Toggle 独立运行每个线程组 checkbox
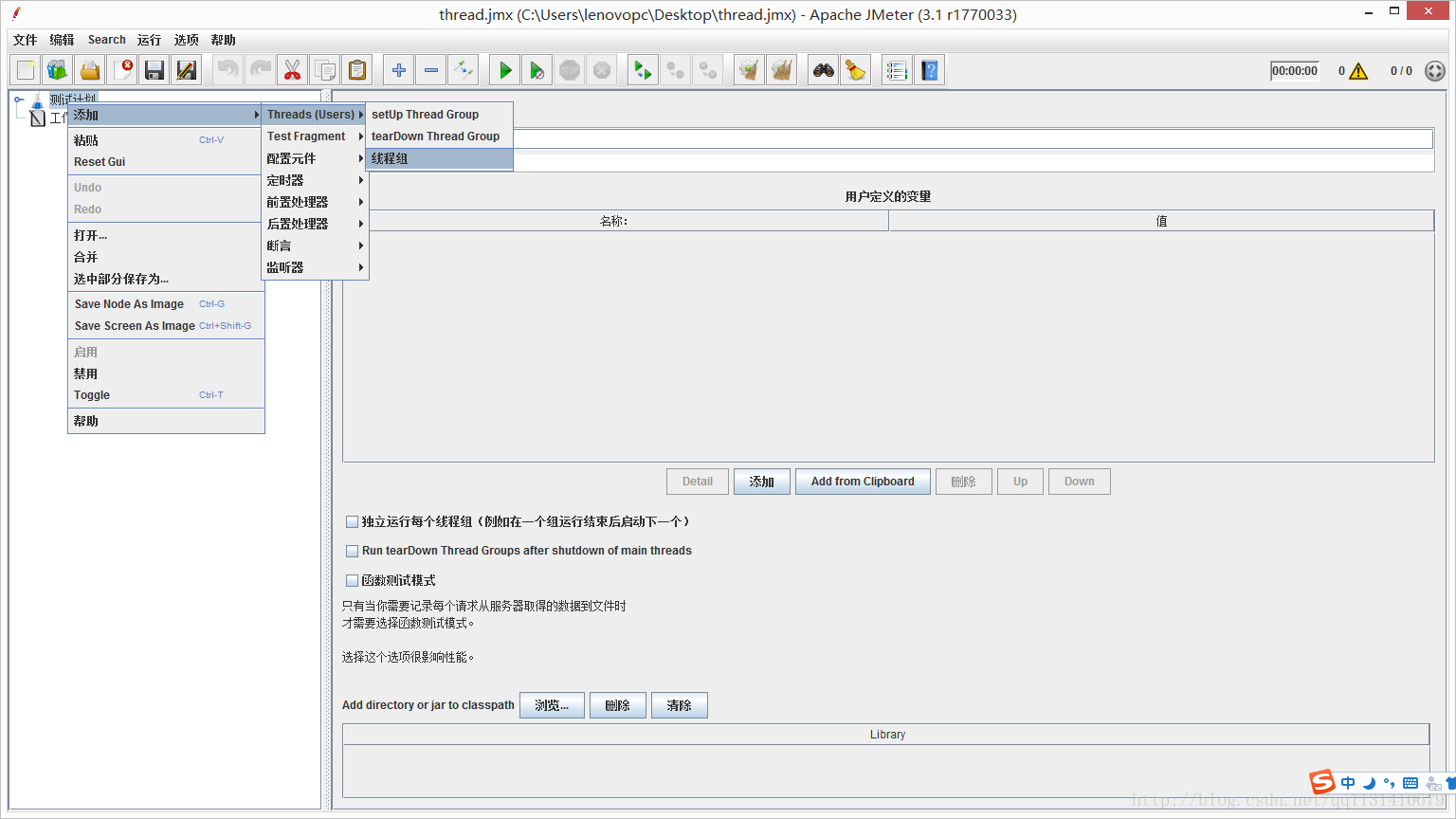The height and width of the screenshot is (819, 1456). point(353,521)
